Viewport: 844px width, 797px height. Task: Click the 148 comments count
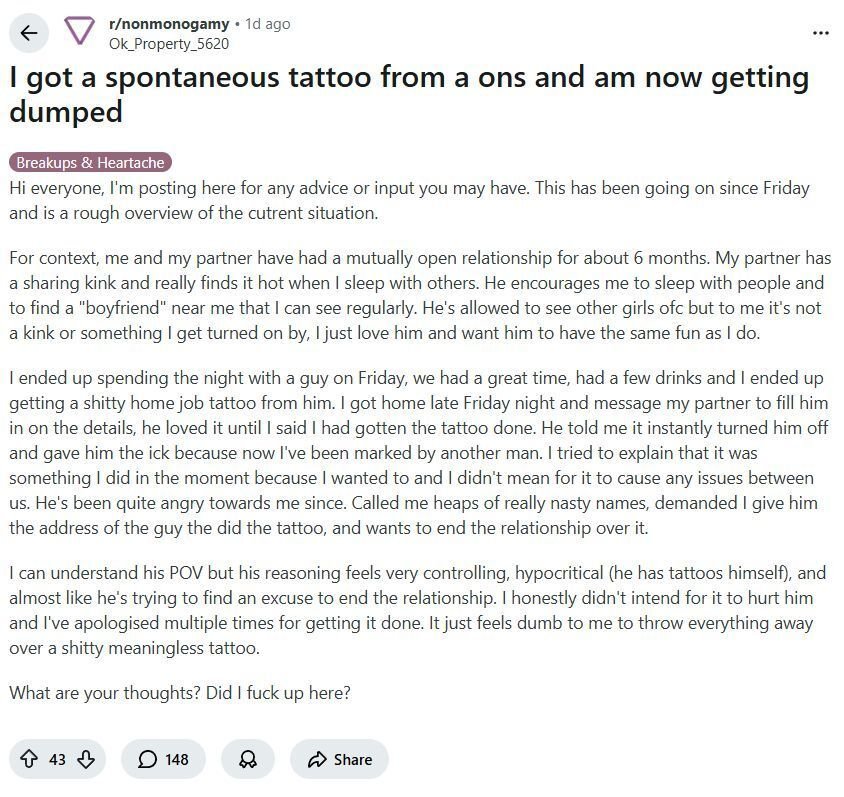tap(177, 760)
